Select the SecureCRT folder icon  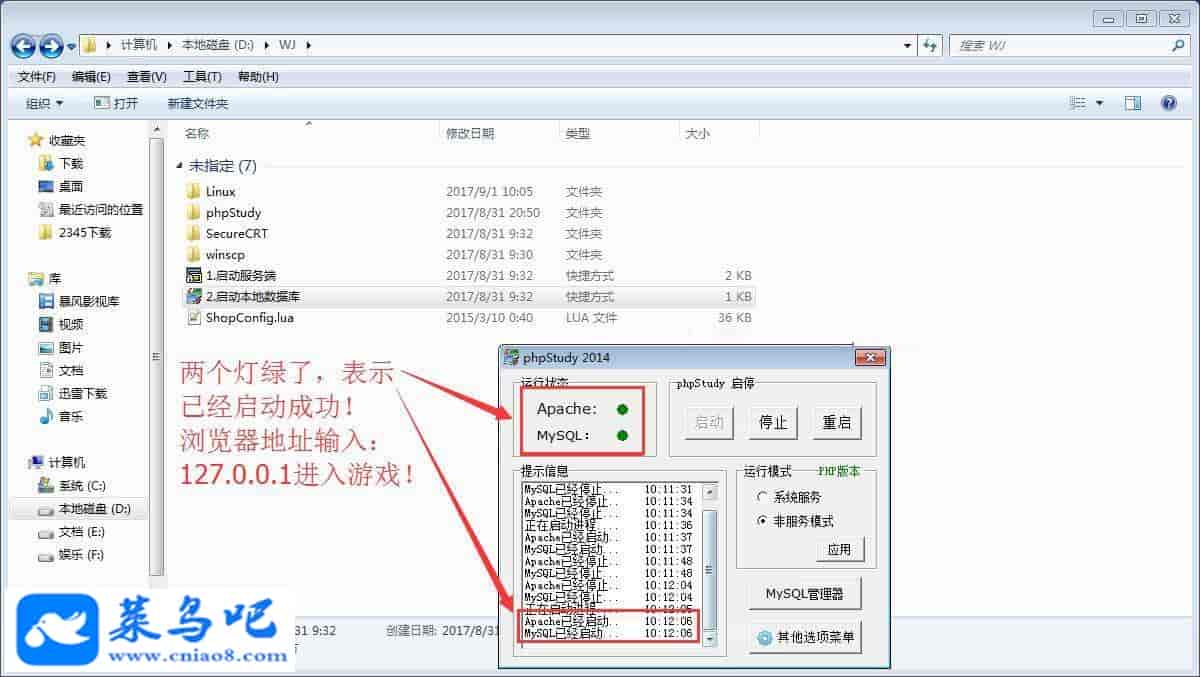coord(194,233)
